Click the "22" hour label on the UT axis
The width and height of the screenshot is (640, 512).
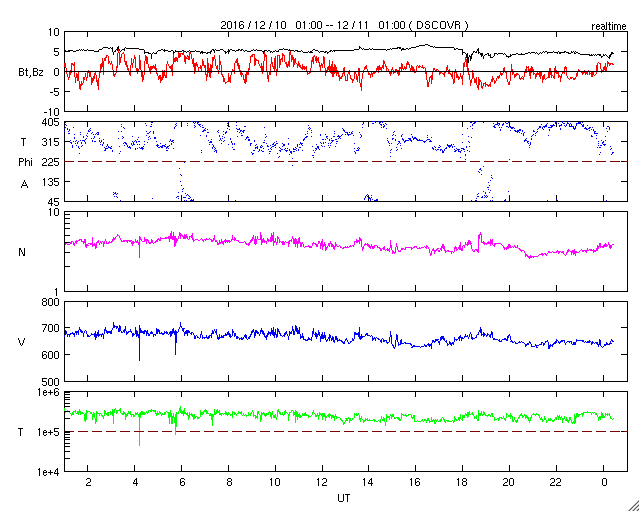pos(556,483)
